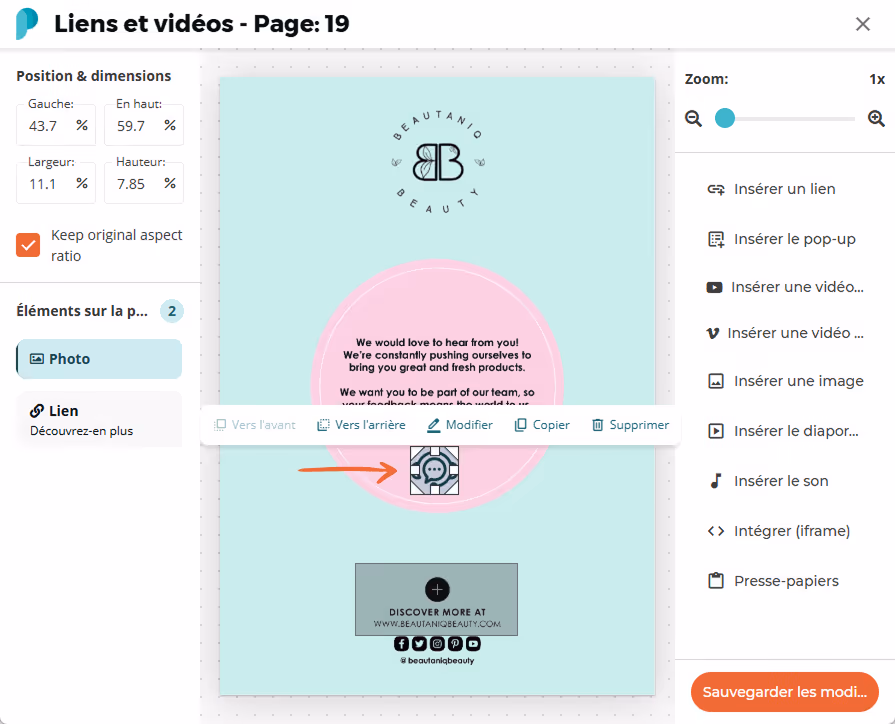Choose the YouTube Insérer une vidéo option
The width and height of the screenshot is (895, 724).
point(785,287)
